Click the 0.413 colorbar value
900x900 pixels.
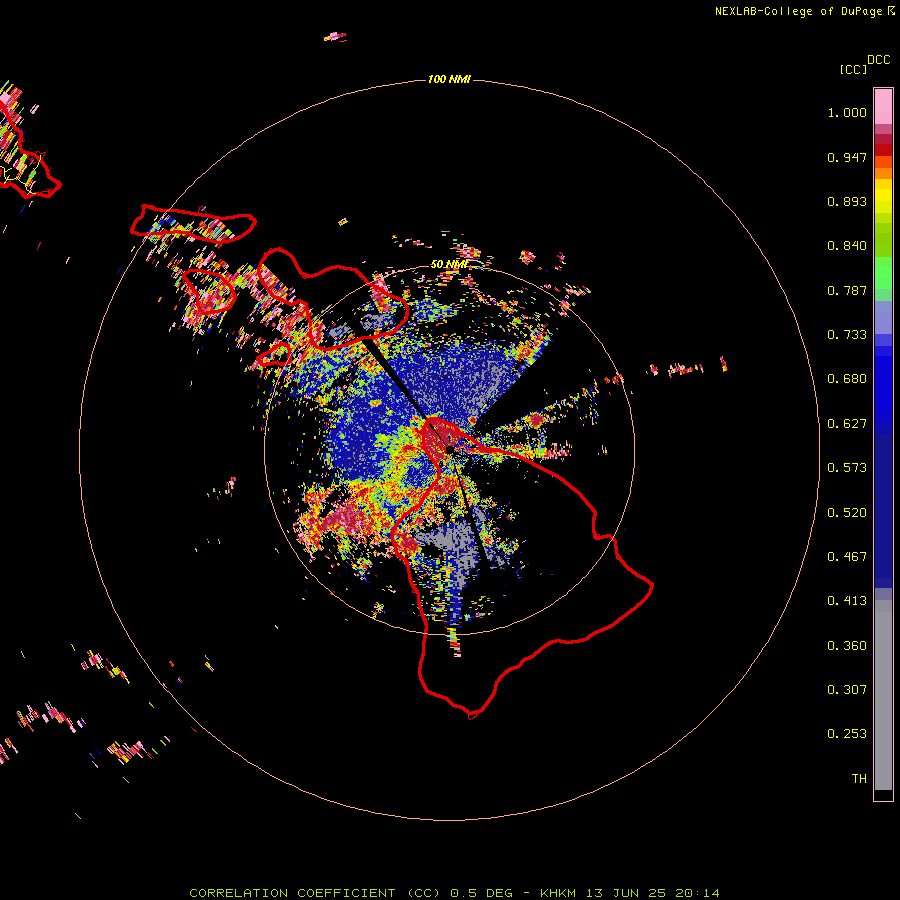click(847, 601)
